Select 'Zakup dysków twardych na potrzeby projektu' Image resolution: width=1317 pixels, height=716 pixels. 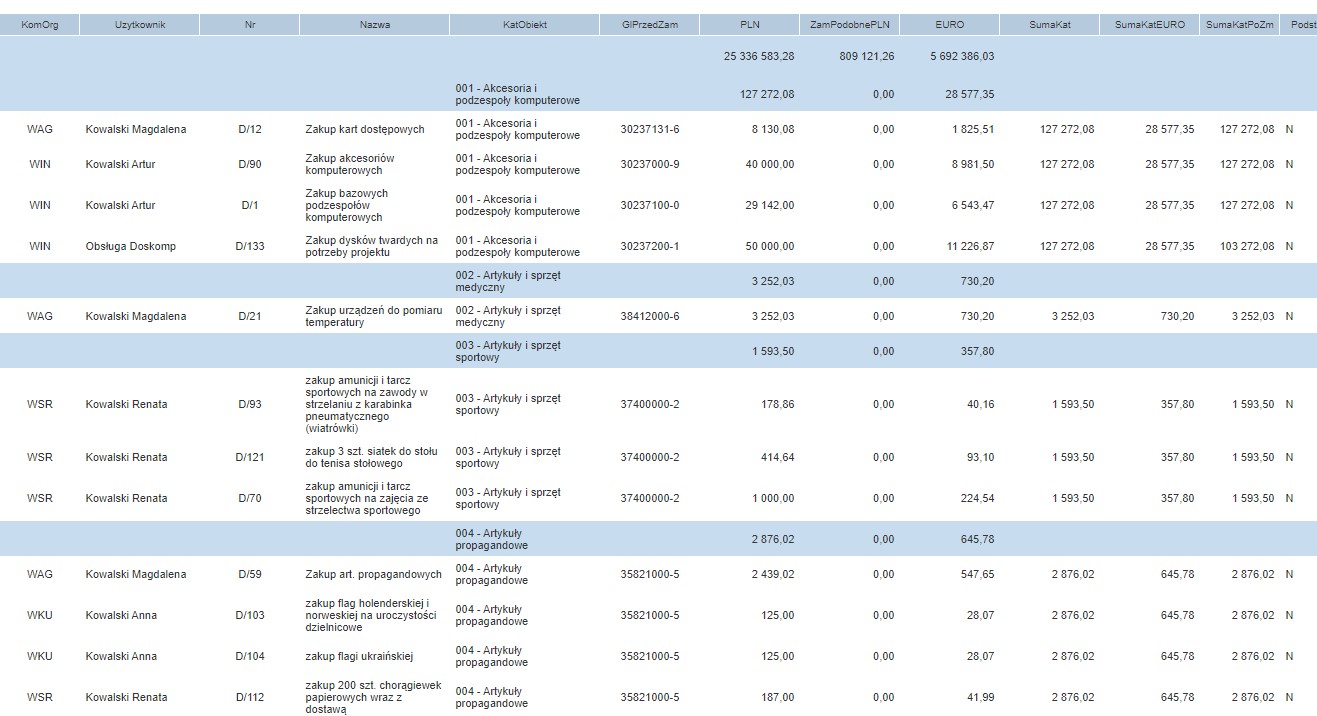(x=372, y=246)
